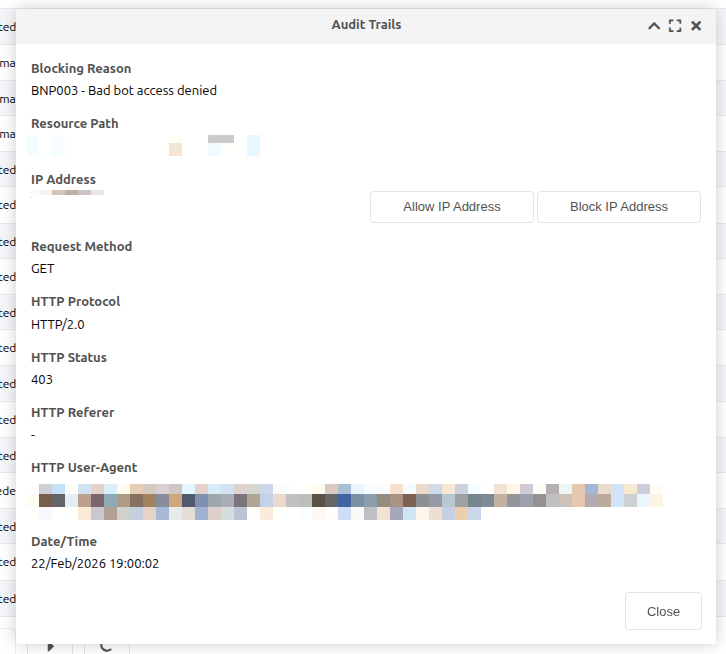Select the '403' HTTP status value
The image size is (726, 654).
(42, 380)
